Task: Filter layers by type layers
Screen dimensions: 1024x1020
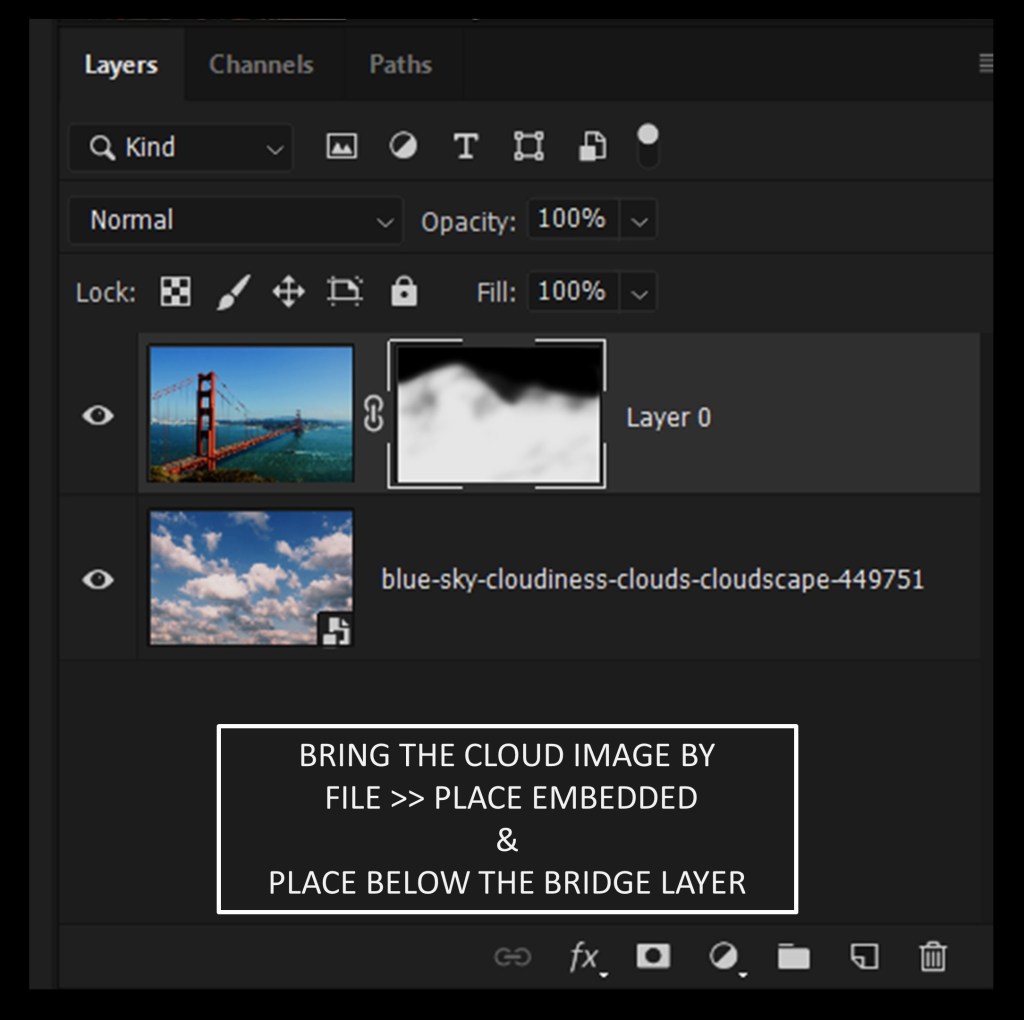Action: pyautogui.click(x=465, y=147)
